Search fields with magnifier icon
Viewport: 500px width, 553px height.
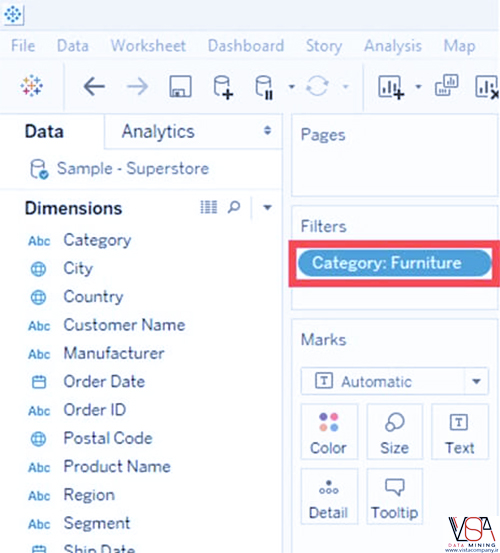pyautogui.click(x=234, y=207)
